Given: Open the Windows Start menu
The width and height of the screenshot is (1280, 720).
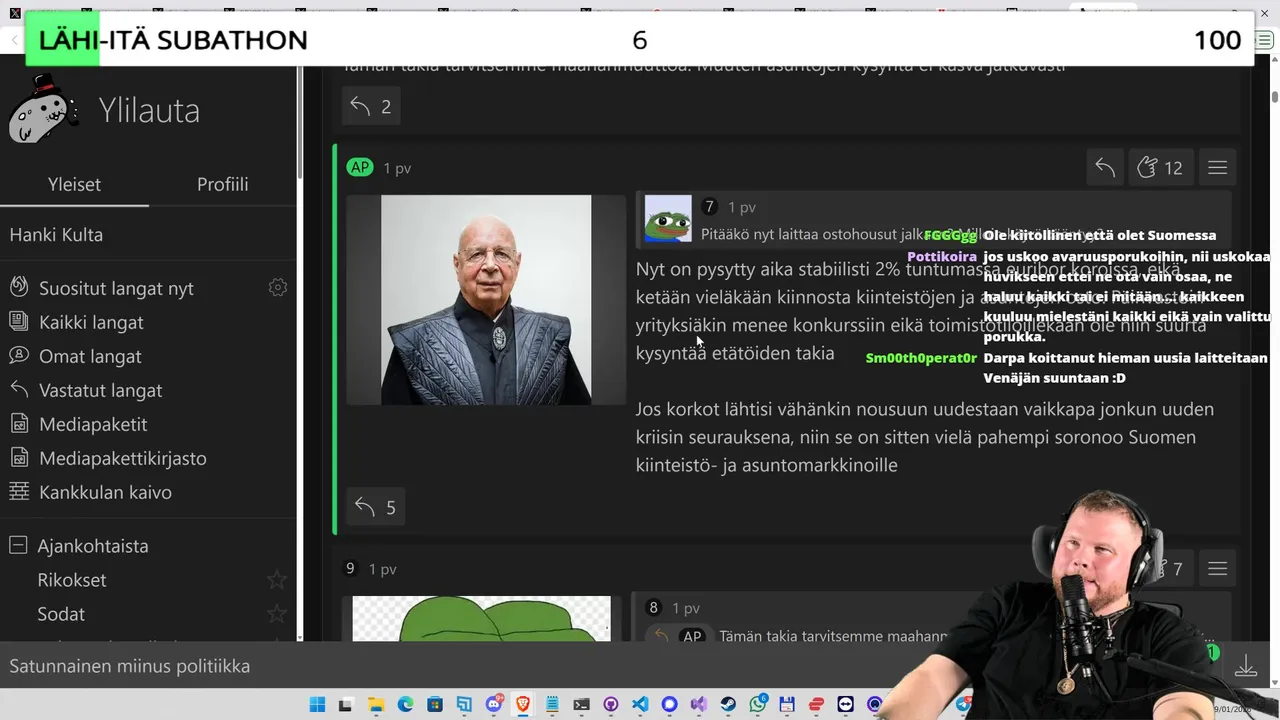Looking at the screenshot, I should coord(317,705).
